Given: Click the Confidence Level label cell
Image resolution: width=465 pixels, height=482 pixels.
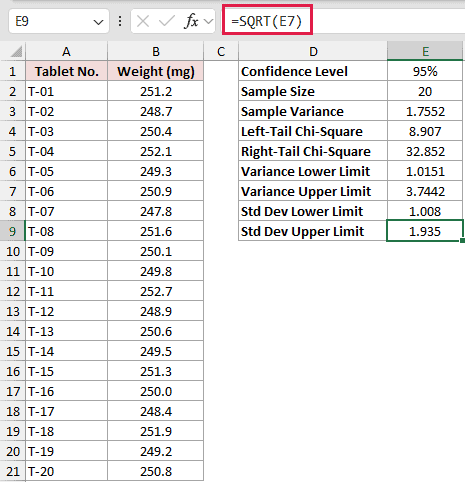Looking at the screenshot, I should [x=313, y=71].
